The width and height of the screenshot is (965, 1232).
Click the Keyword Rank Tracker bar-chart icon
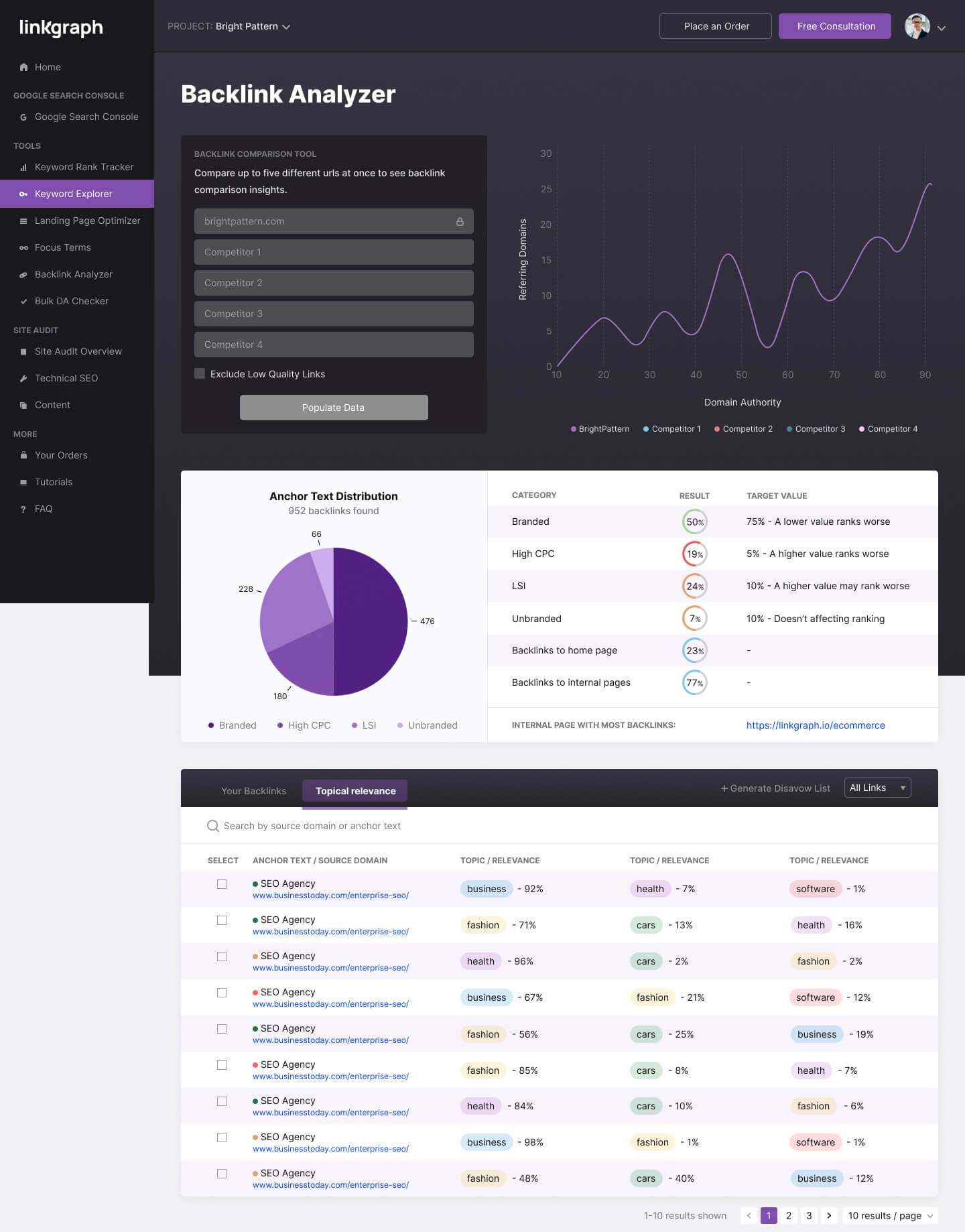[x=24, y=168]
